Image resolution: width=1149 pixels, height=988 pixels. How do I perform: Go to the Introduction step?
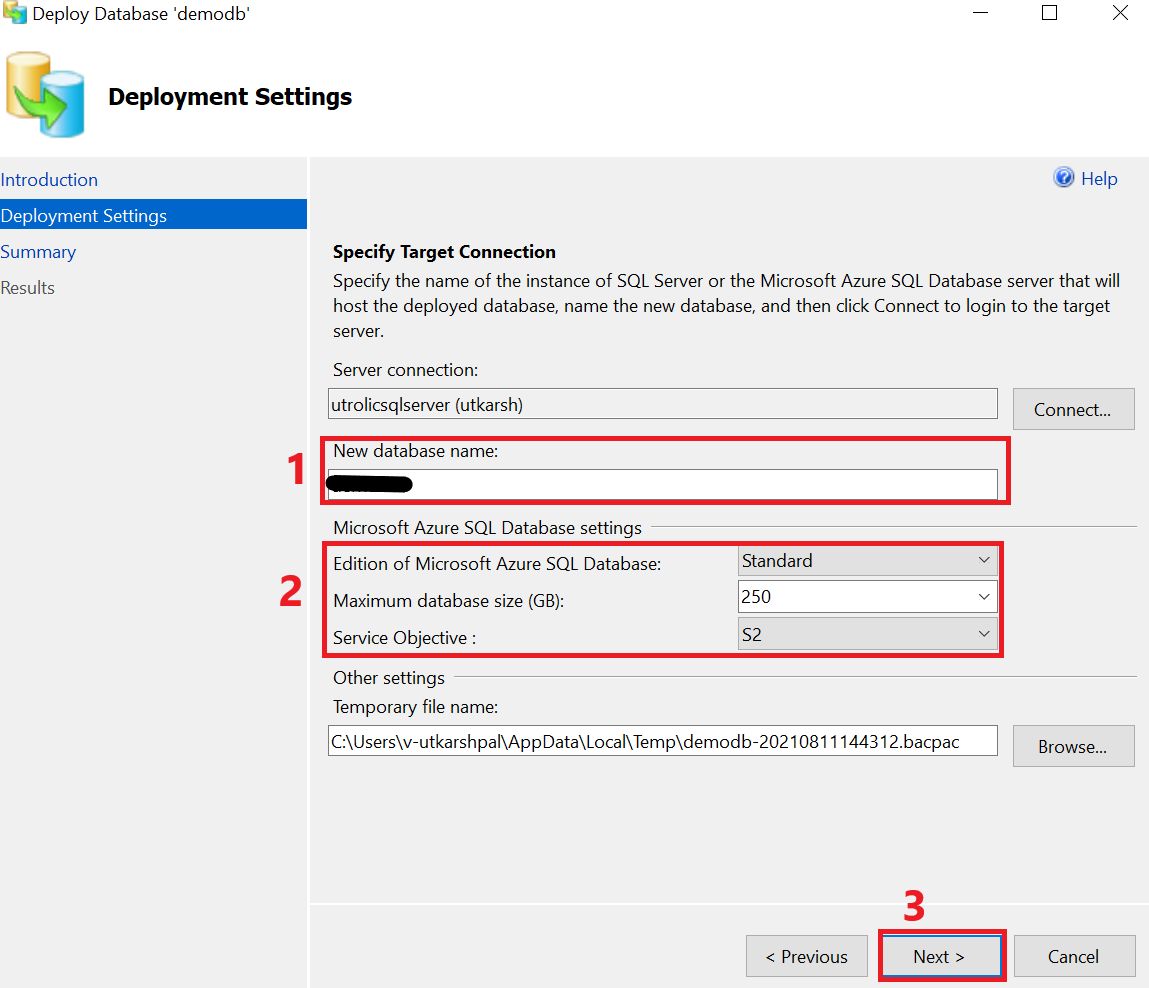pos(49,180)
